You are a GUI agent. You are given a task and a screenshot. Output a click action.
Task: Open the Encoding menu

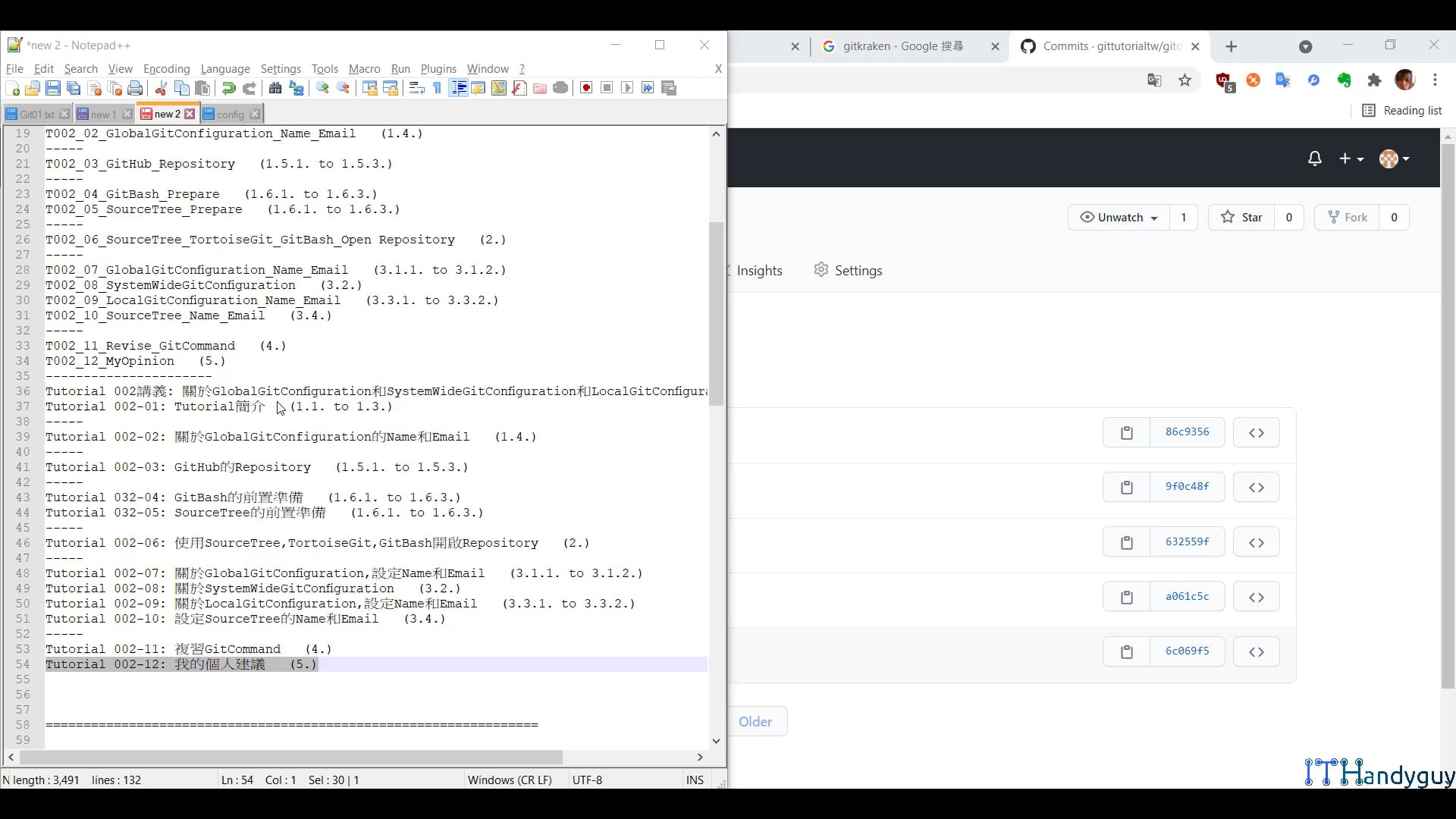[x=166, y=69]
